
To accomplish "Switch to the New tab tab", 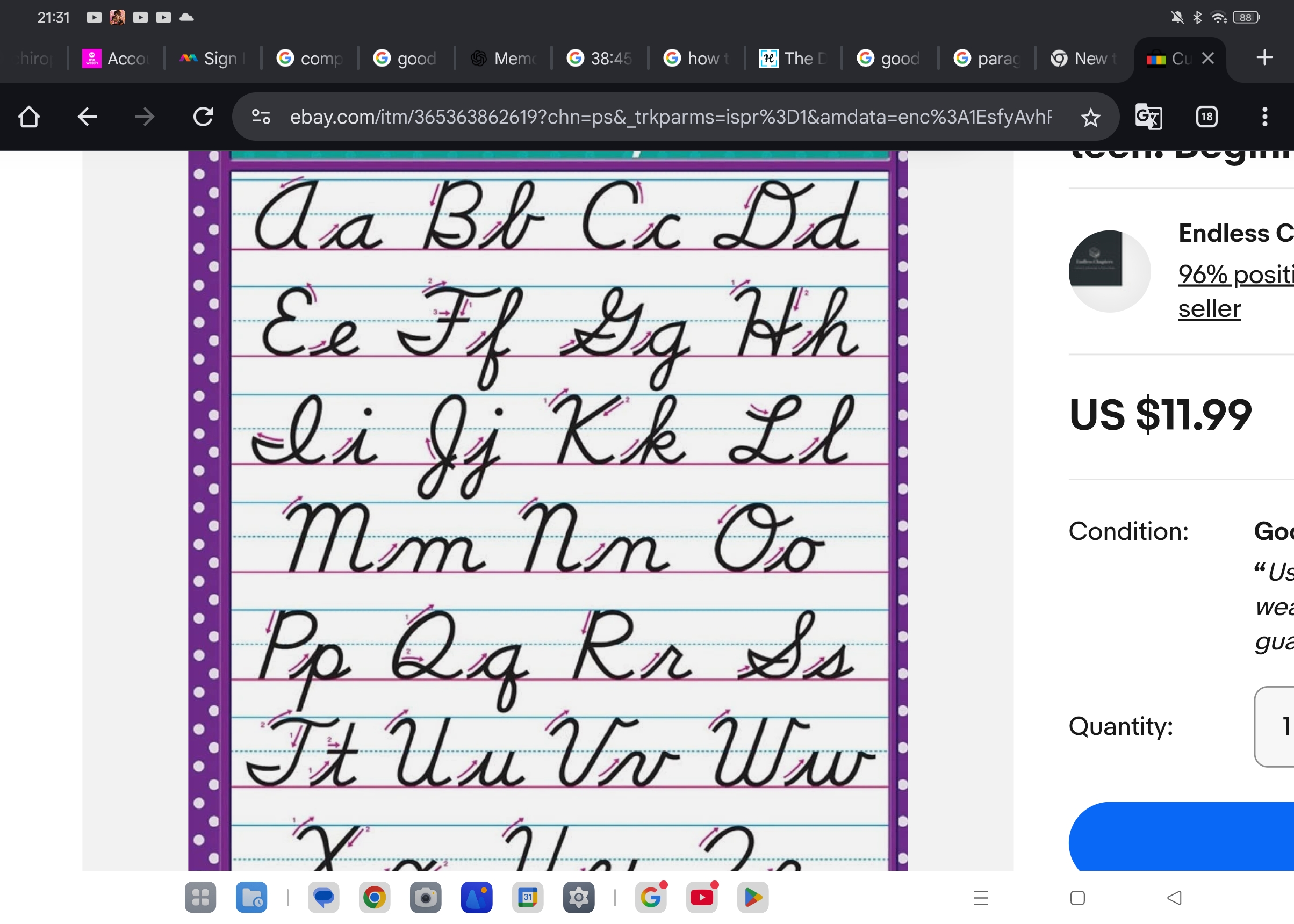I will tap(1083, 58).
